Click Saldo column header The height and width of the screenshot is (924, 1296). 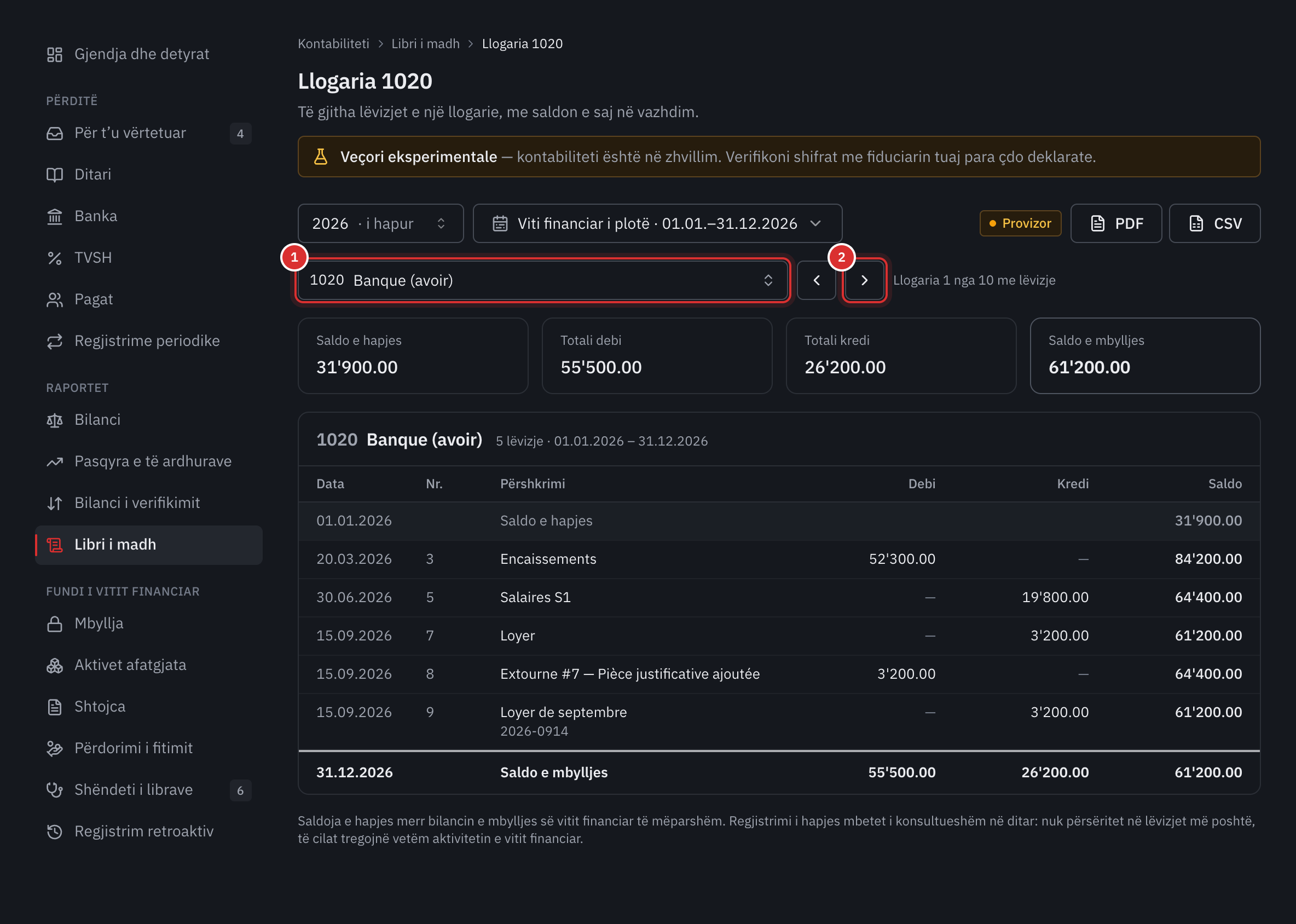[1225, 484]
